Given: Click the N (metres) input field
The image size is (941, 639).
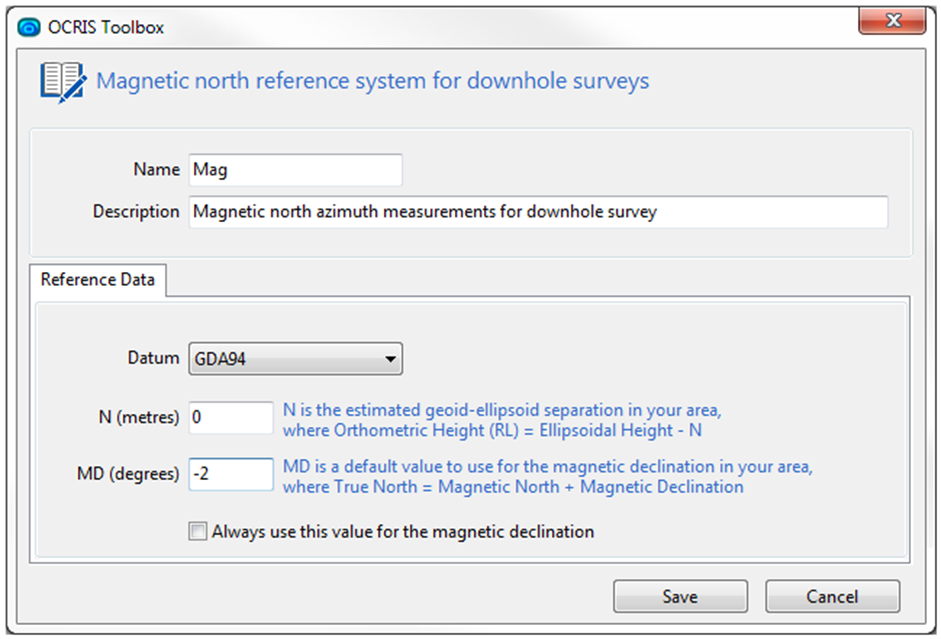Looking at the screenshot, I should coord(231,417).
